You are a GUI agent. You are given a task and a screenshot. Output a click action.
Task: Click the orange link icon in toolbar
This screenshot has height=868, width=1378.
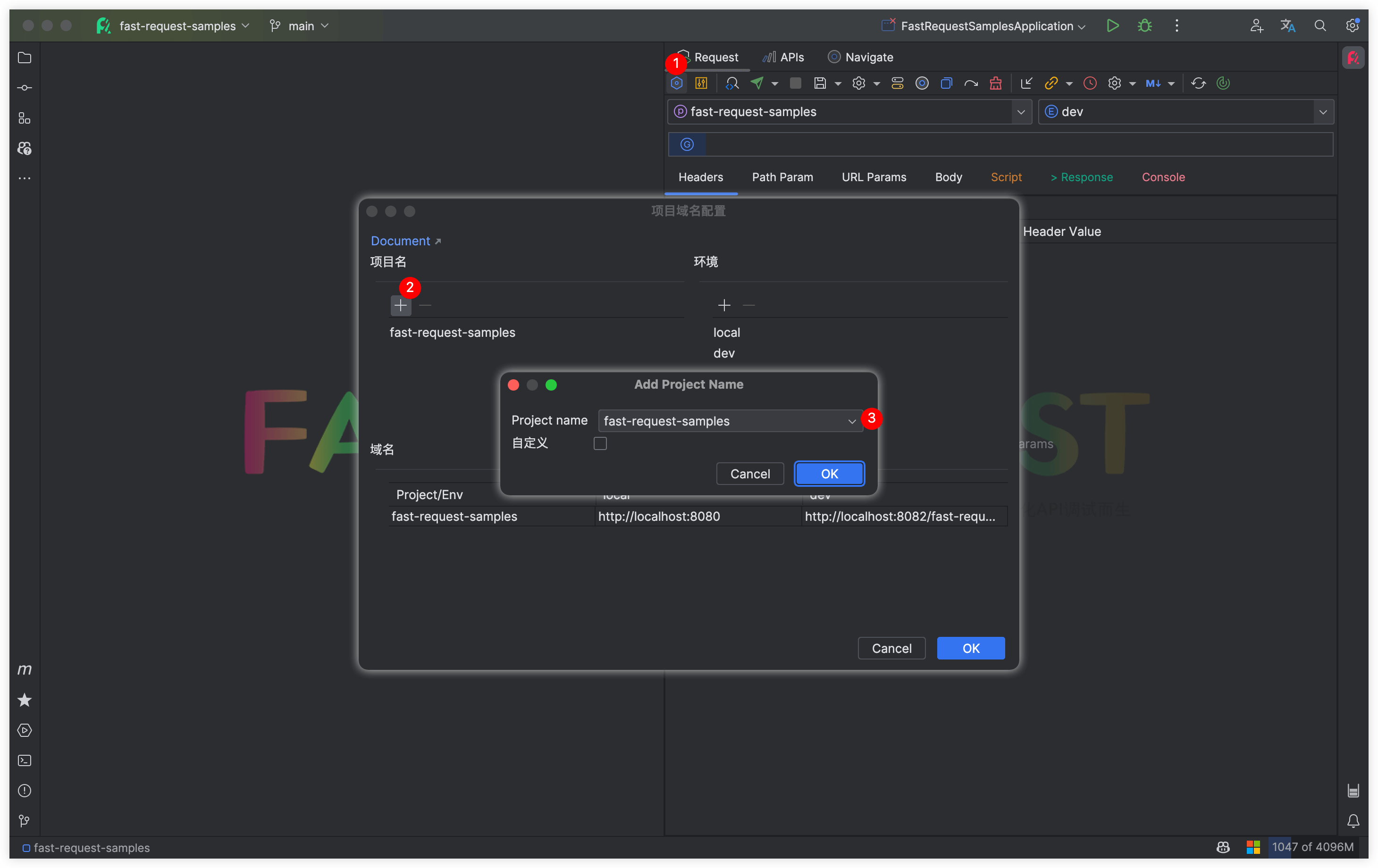coord(1050,83)
